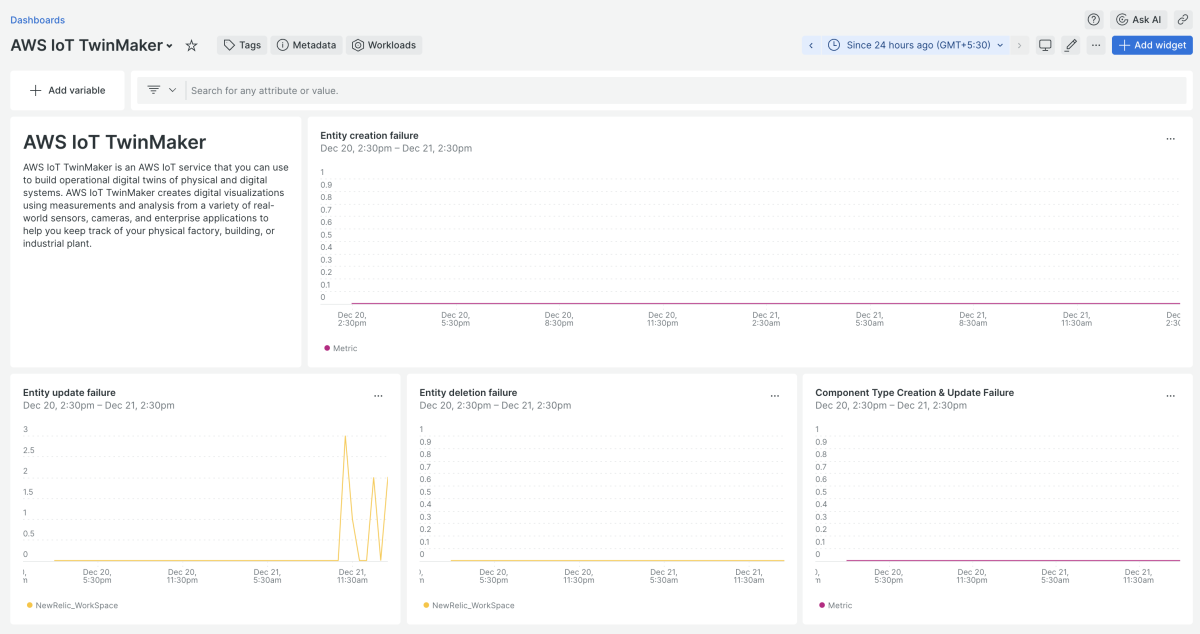Viewport: 1200px width, 634px height.
Task: Click the Entity creation failure title
Action: 369,136
